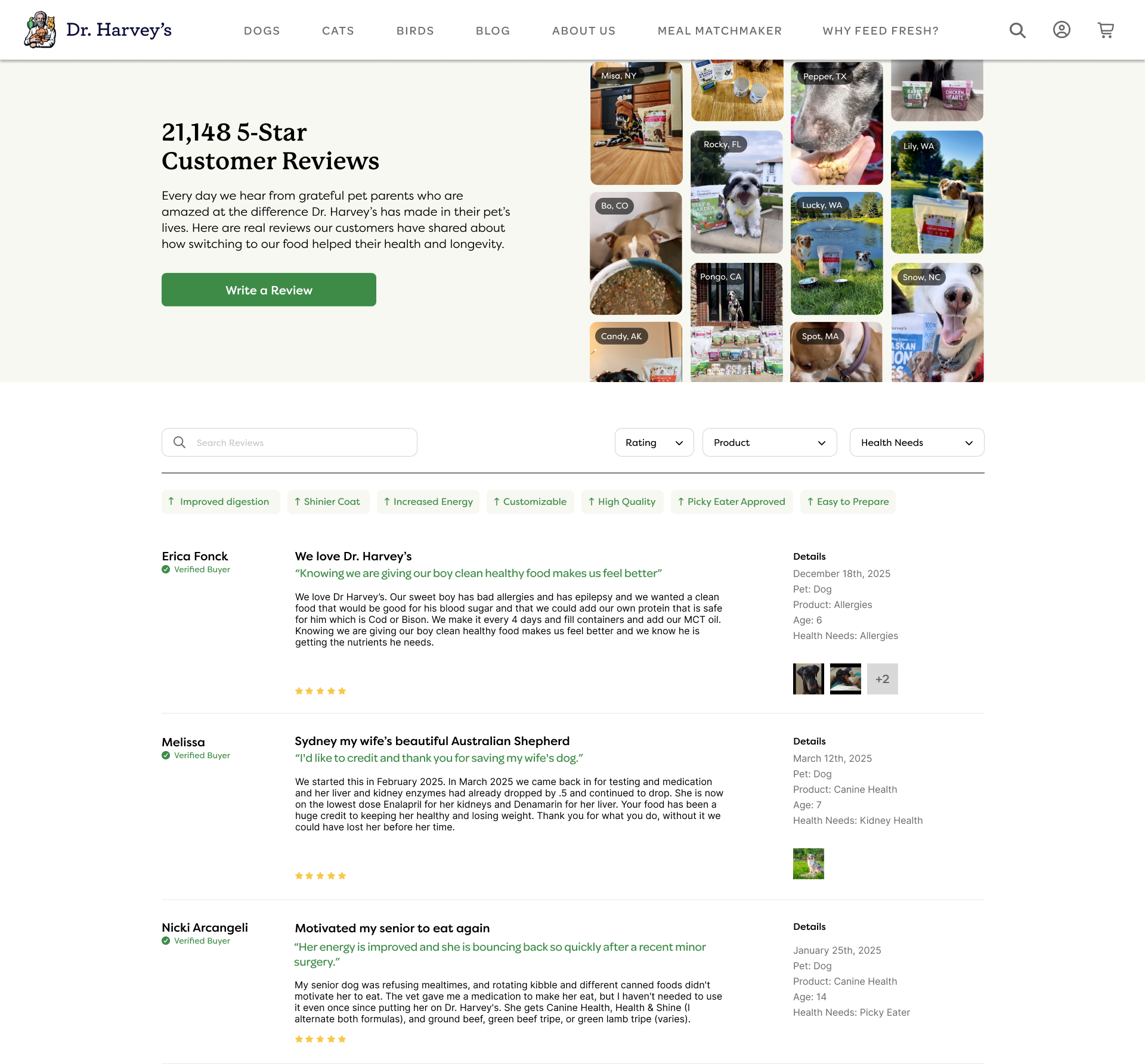Toggle the Picky Eater Approved filter tag
Screen dimensions: 1145x1064
coord(732,502)
